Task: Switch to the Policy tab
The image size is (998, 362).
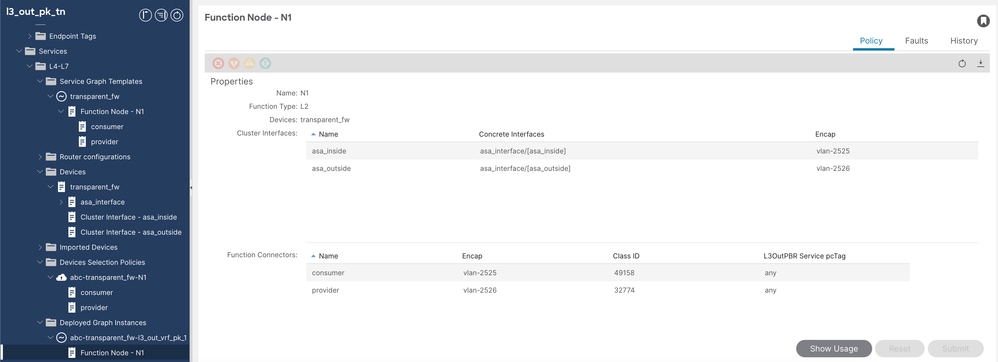Action: pyautogui.click(x=871, y=41)
